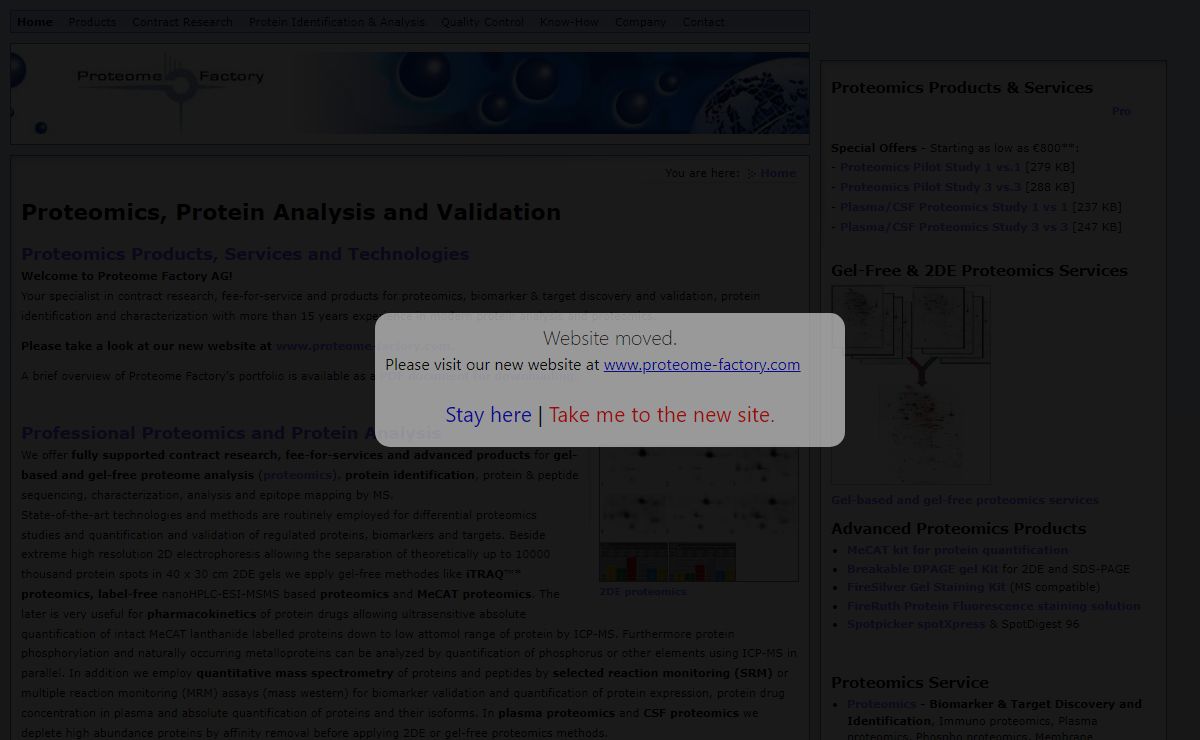
Task: Open the Know-How menu
Action: pyautogui.click(x=569, y=22)
